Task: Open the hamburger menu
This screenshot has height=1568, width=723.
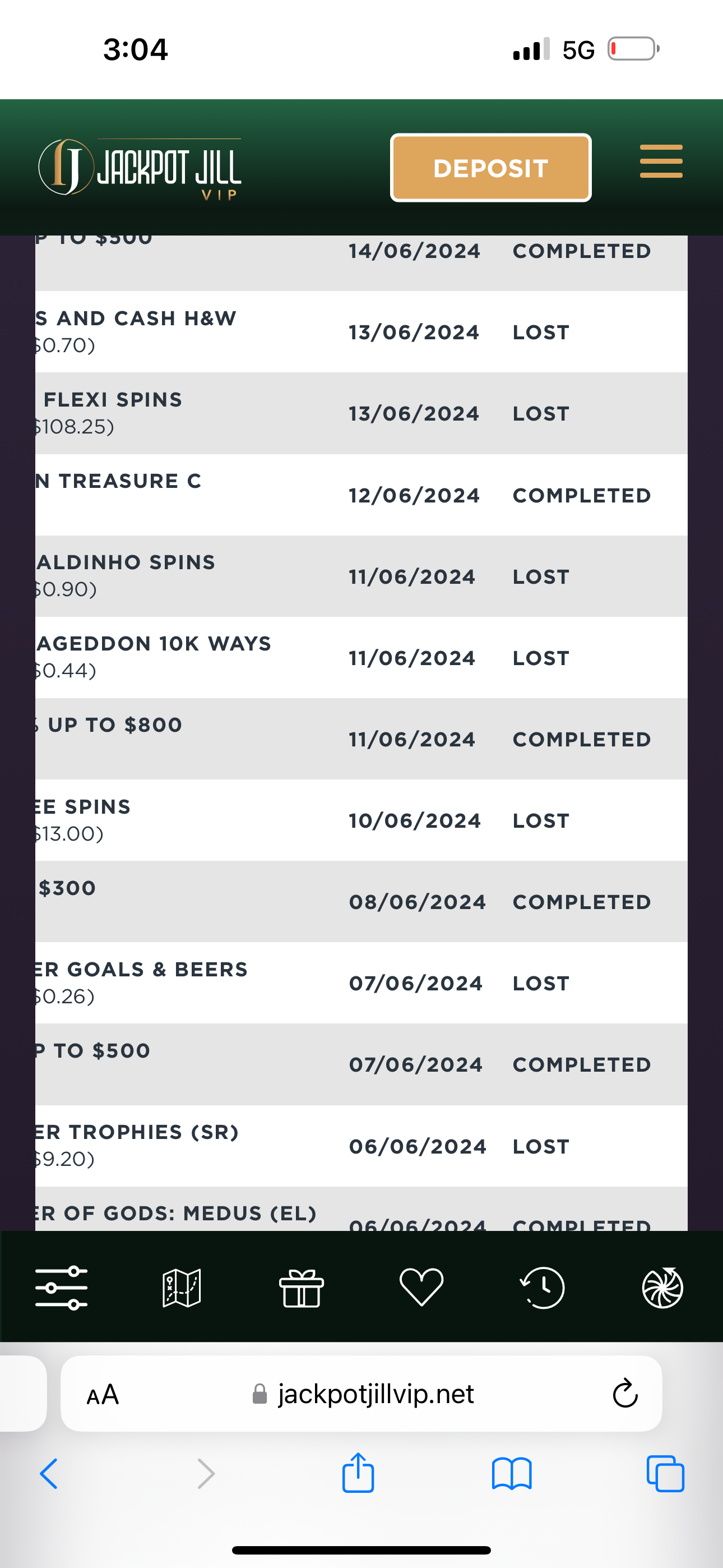Action: [x=661, y=162]
